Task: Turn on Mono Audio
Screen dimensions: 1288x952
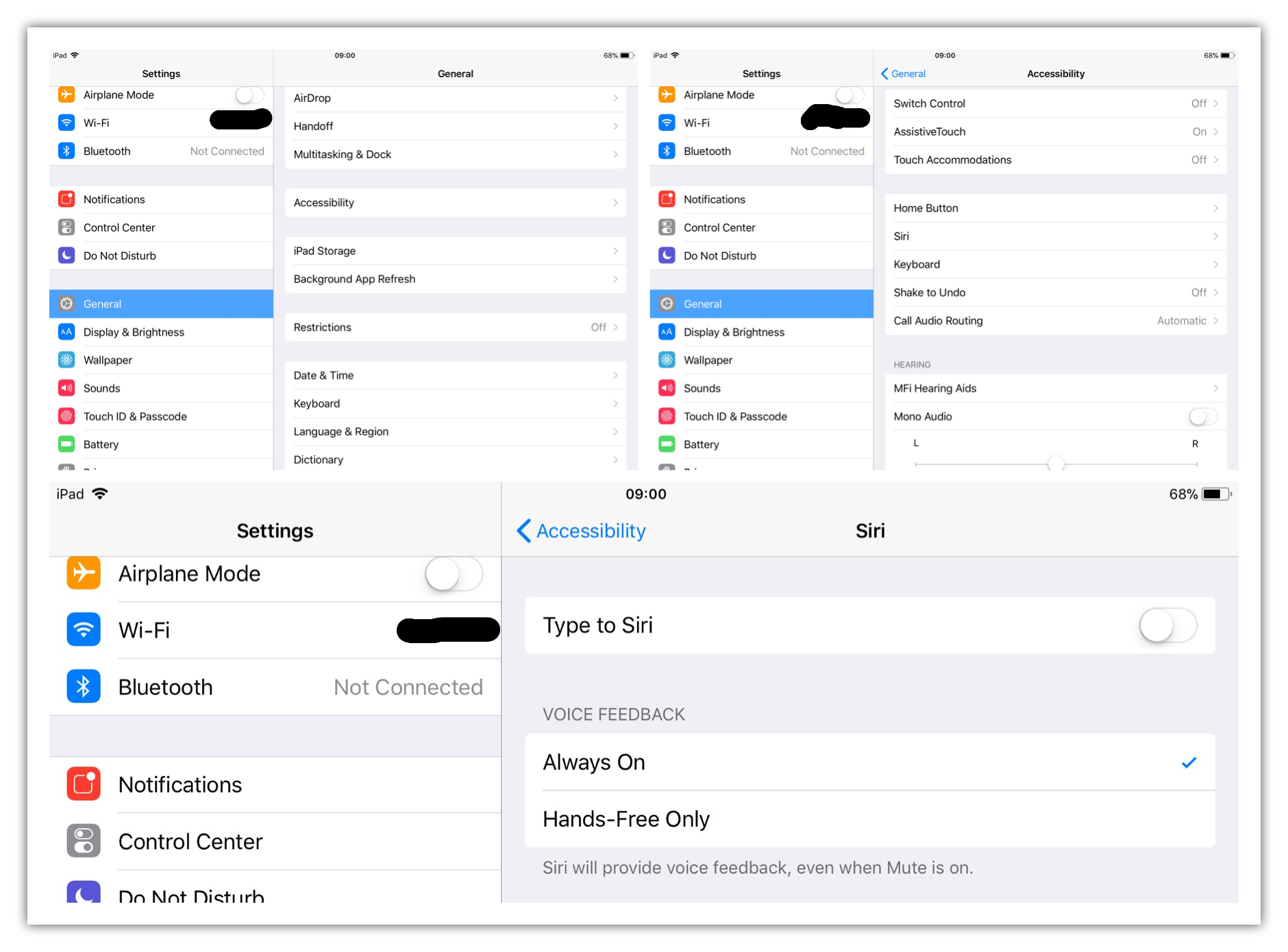Action: pyautogui.click(x=1202, y=416)
